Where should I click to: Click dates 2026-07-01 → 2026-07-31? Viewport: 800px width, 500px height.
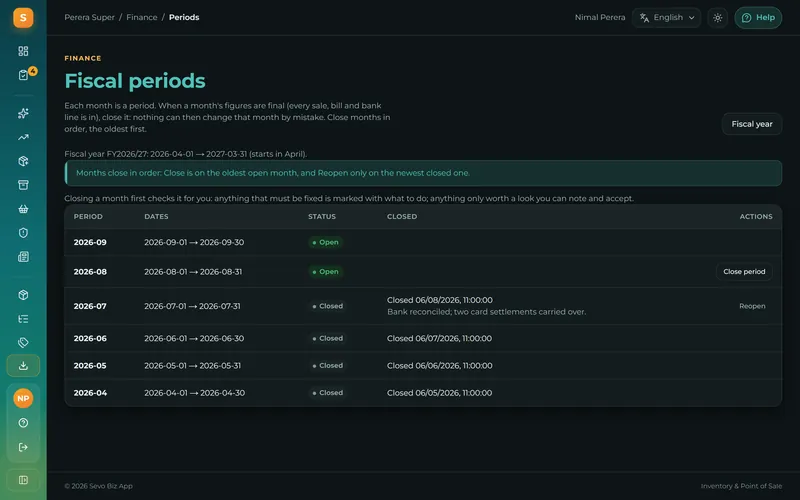(192, 306)
